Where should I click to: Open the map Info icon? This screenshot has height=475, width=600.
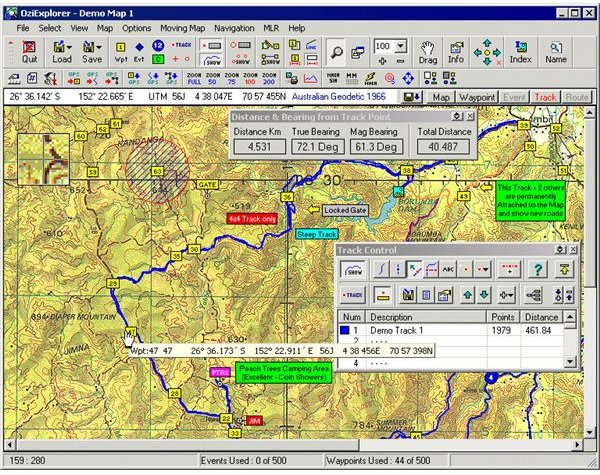[456, 52]
